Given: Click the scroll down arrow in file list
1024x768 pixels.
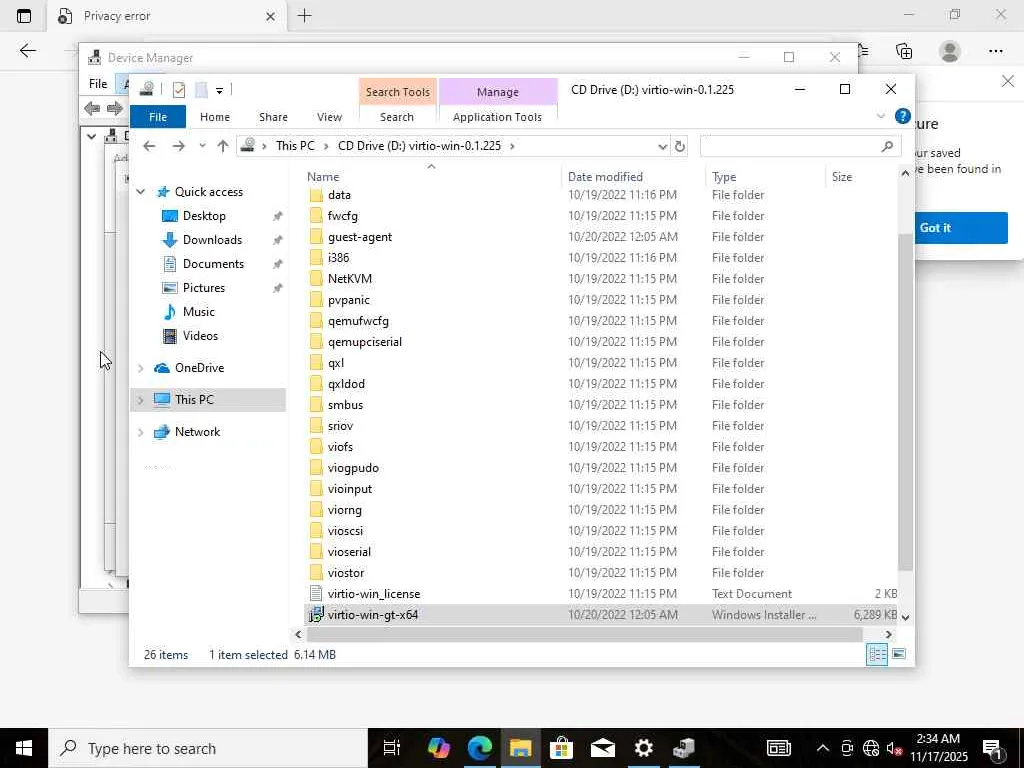Looking at the screenshot, I should tap(905, 616).
